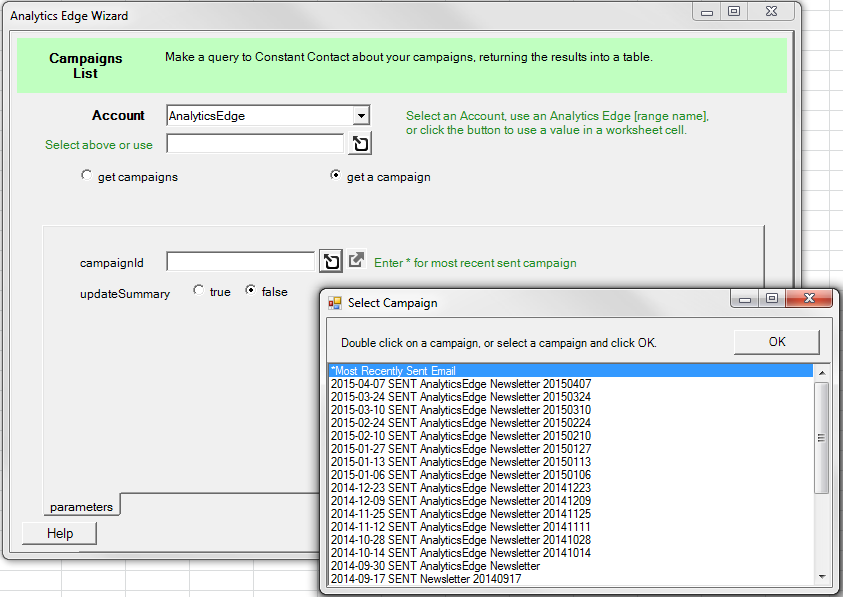Set updateSummary to true

click(x=198, y=290)
